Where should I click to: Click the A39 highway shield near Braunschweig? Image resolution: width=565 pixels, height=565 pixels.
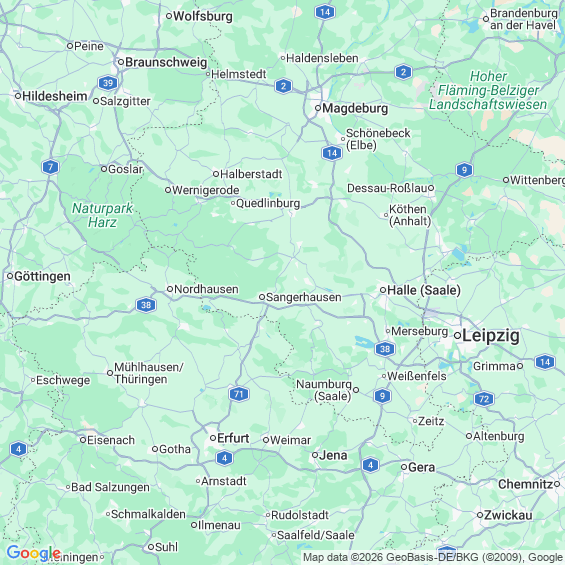(108, 84)
